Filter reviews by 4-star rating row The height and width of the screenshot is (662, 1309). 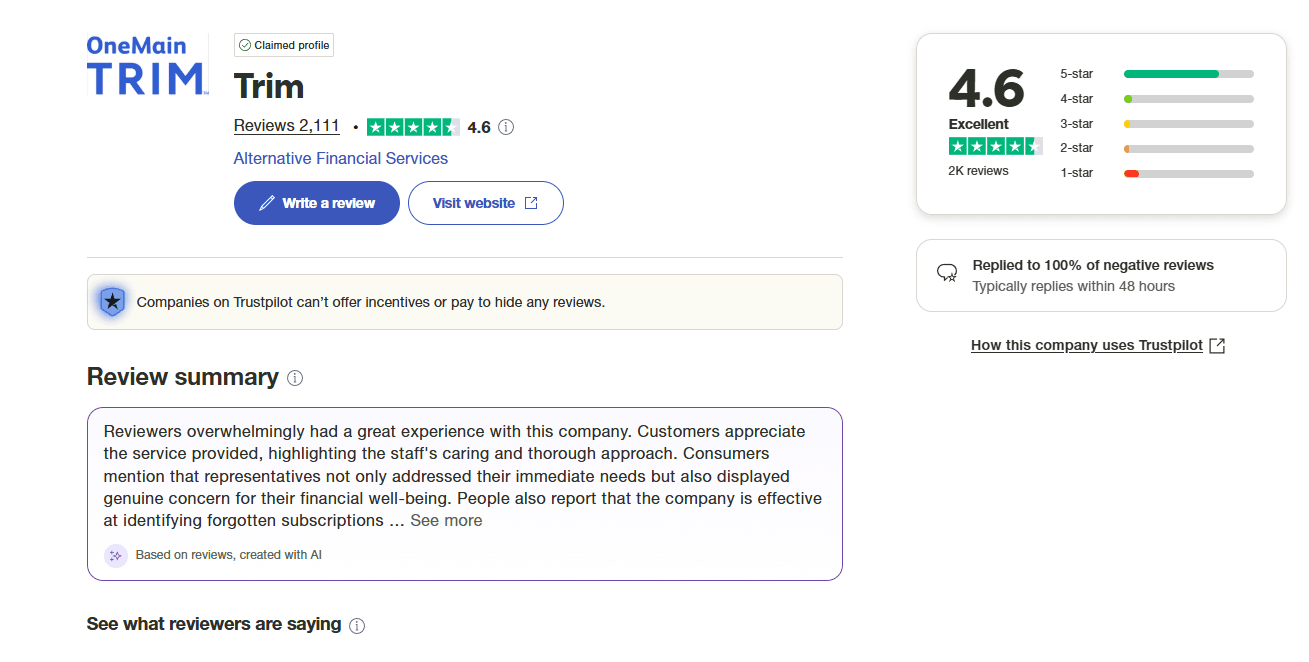click(1157, 99)
